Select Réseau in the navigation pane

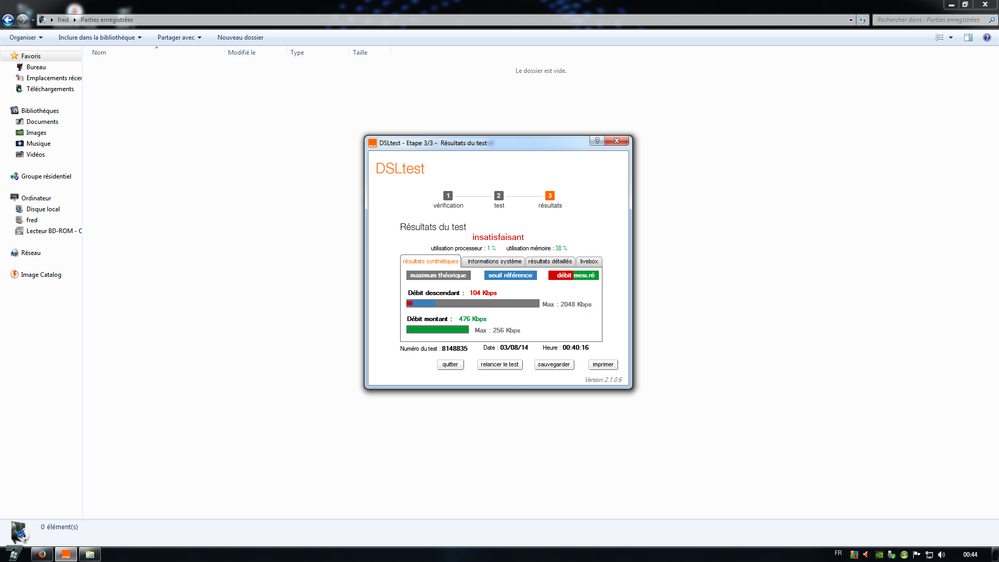pos(31,253)
